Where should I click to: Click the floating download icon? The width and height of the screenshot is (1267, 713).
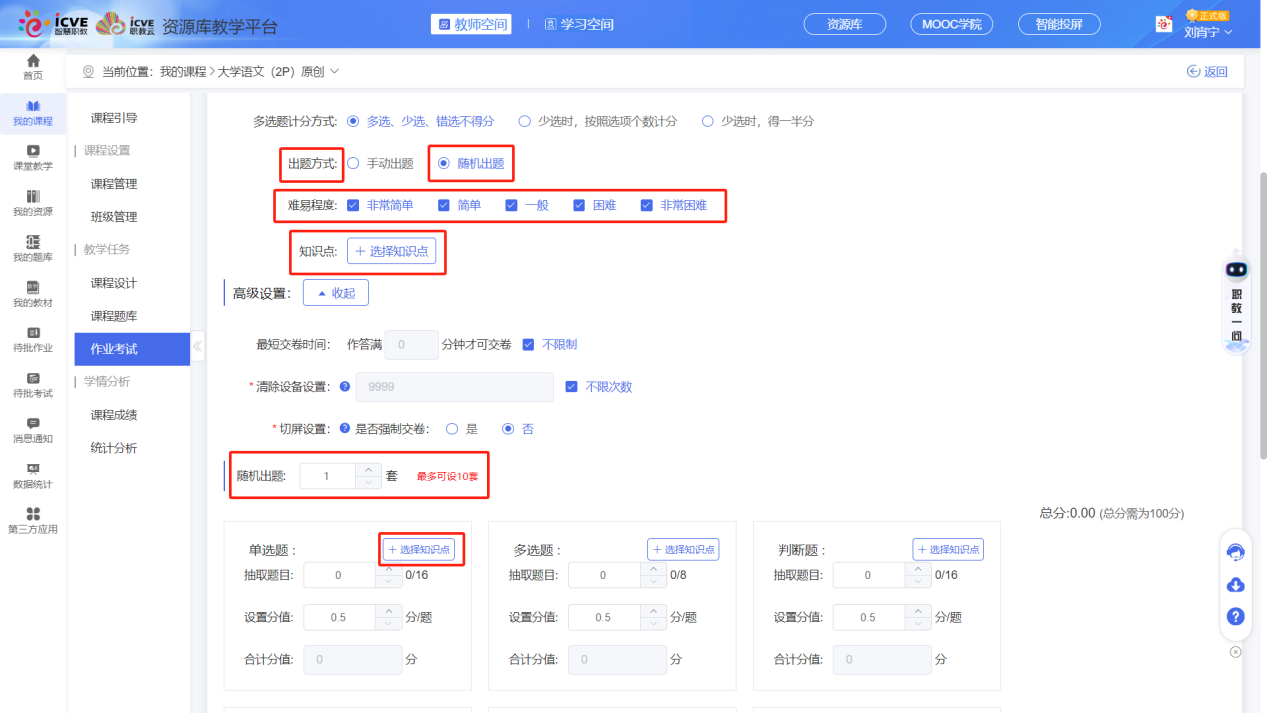point(1235,585)
